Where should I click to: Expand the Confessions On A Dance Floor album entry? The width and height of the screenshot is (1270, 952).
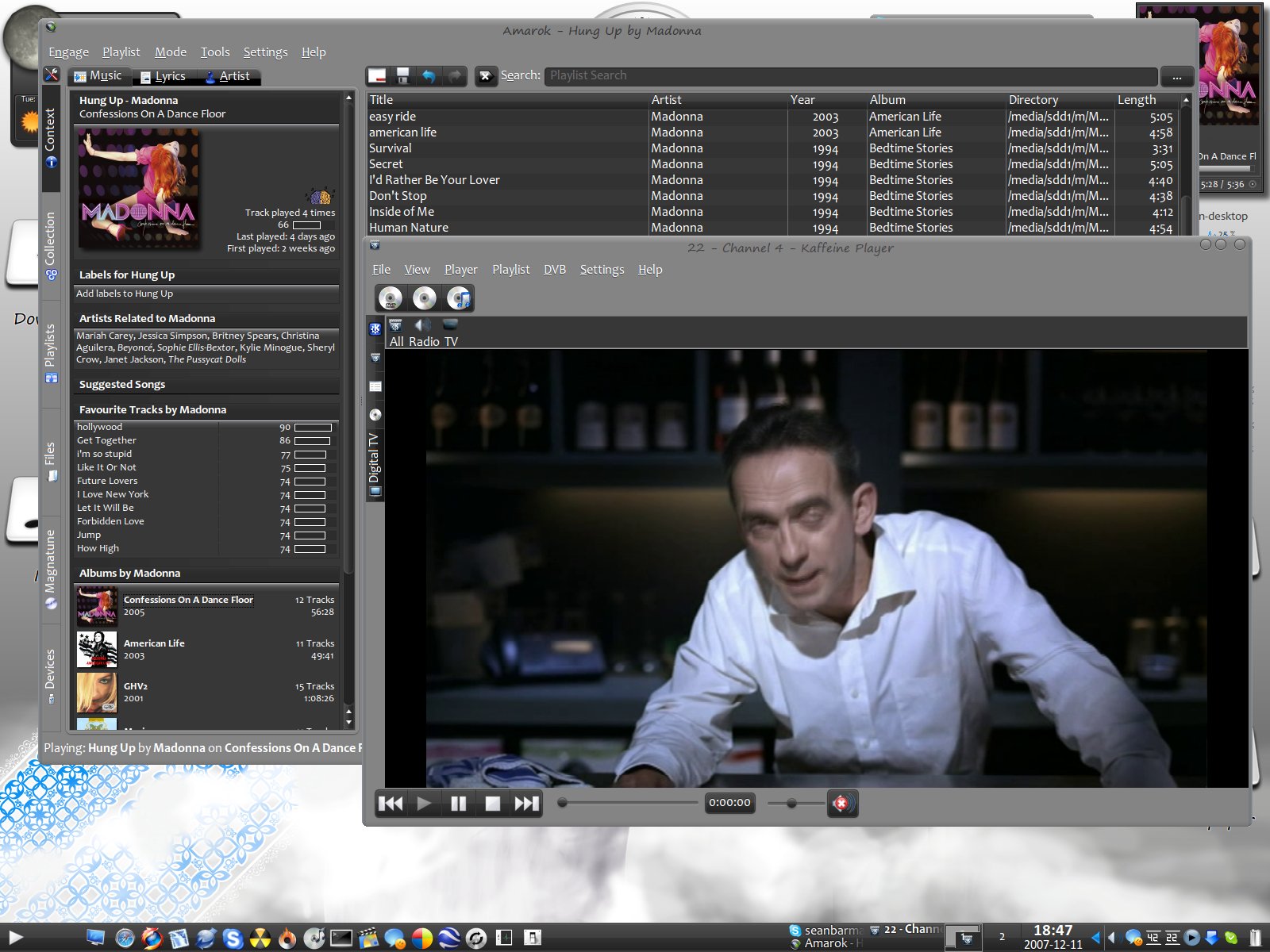(x=206, y=606)
